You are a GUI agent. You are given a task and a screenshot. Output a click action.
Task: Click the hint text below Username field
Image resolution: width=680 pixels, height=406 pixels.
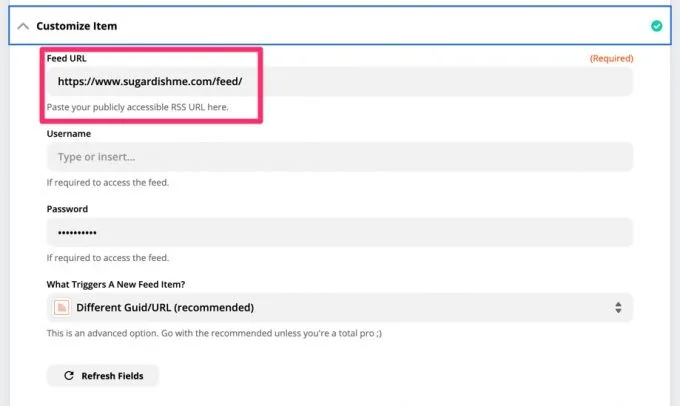tap(108, 182)
